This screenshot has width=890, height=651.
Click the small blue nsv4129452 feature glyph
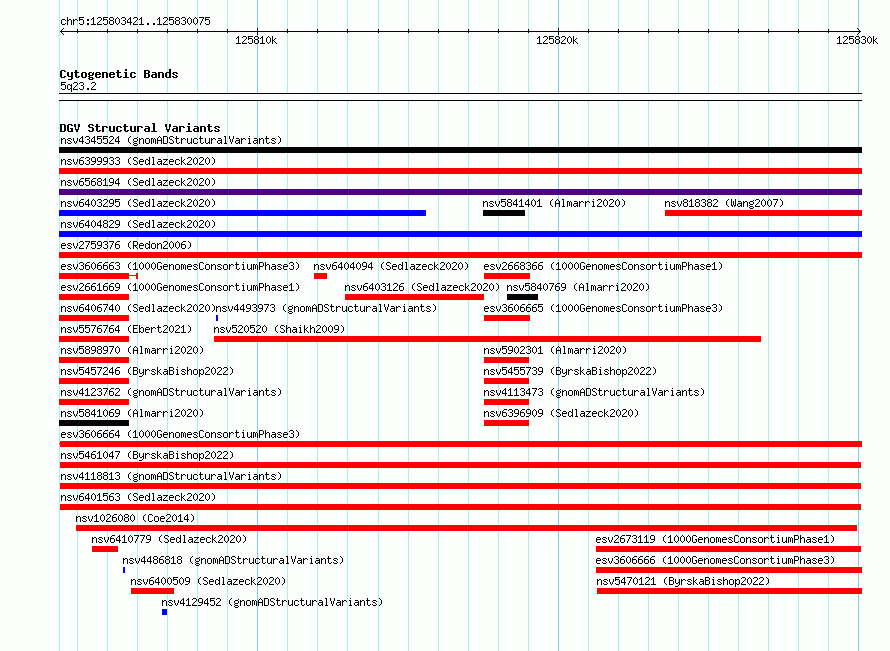[165, 612]
